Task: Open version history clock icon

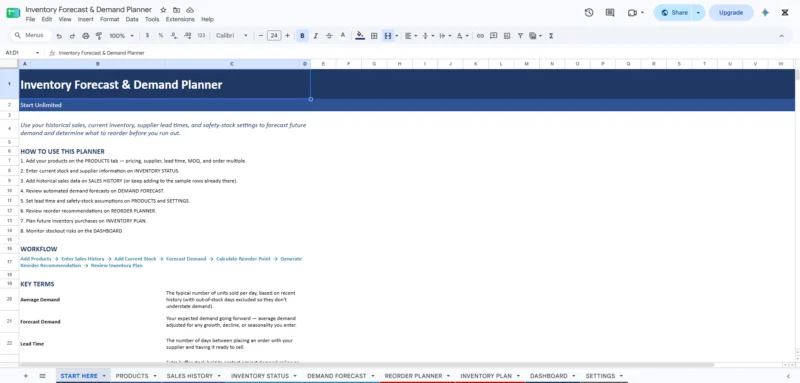Action: tap(589, 13)
